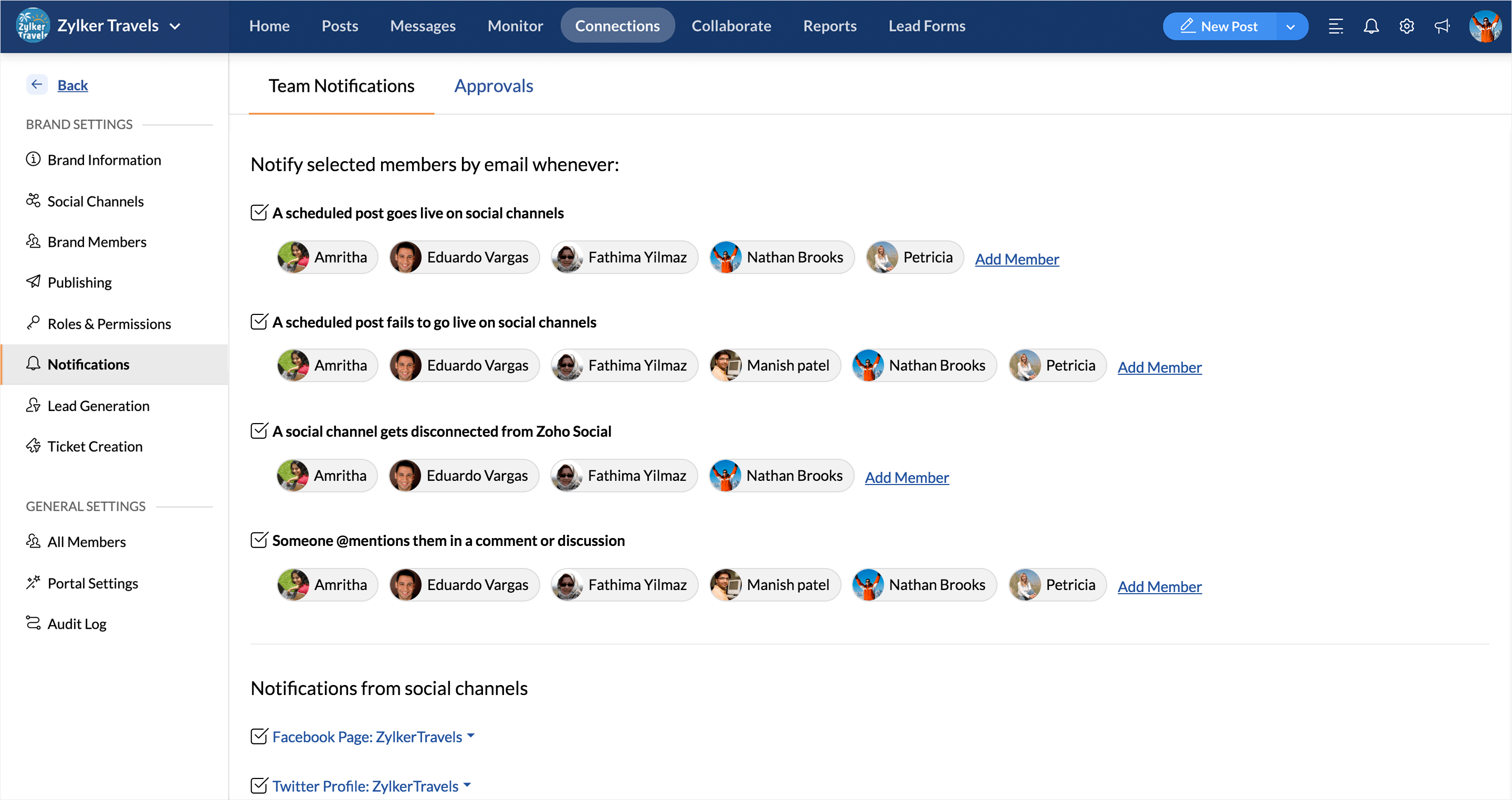Open Social Channels settings from sidebar

95,202
